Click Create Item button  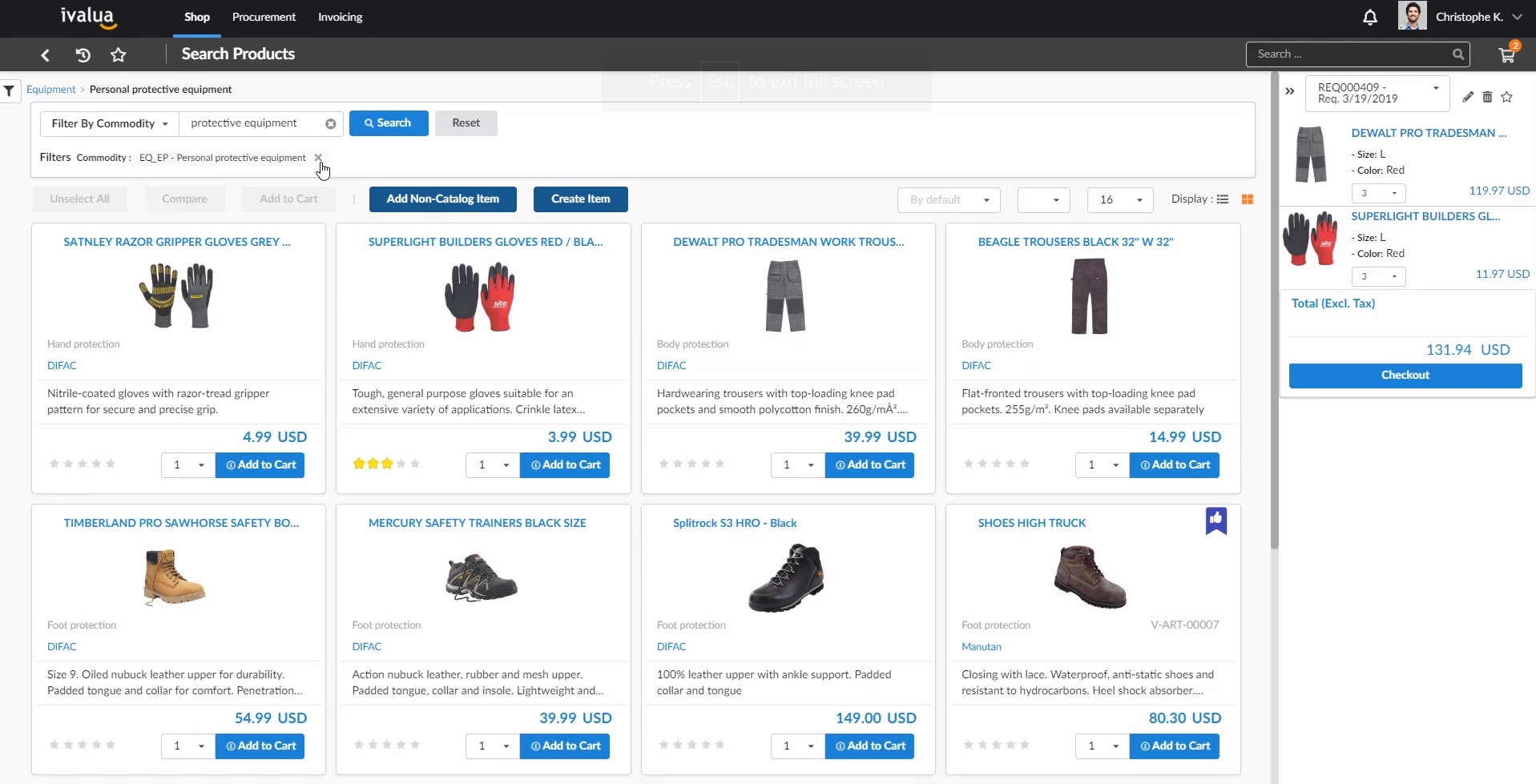tap(581, 199)
